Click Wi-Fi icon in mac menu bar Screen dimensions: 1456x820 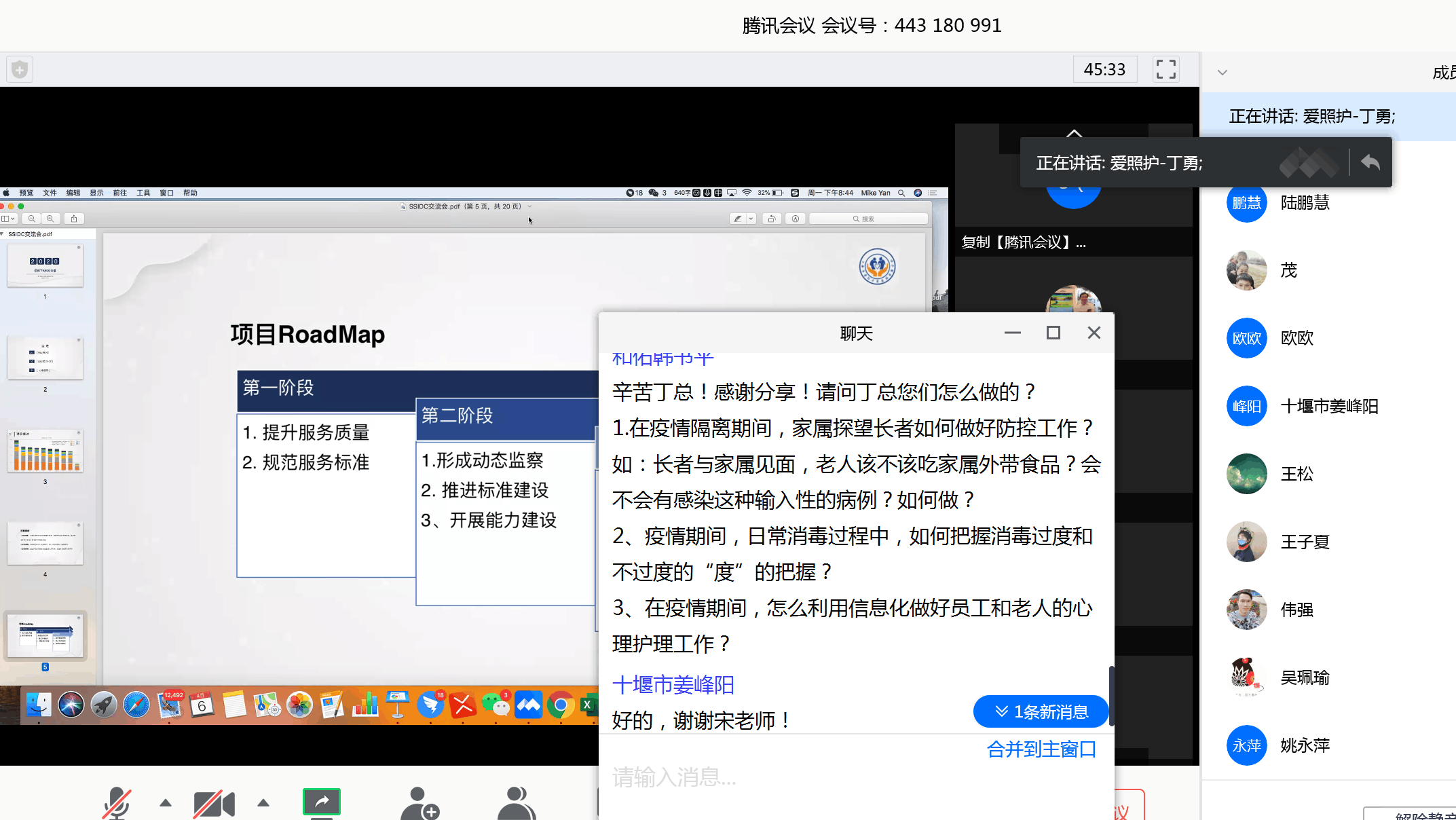coord(747,193)
